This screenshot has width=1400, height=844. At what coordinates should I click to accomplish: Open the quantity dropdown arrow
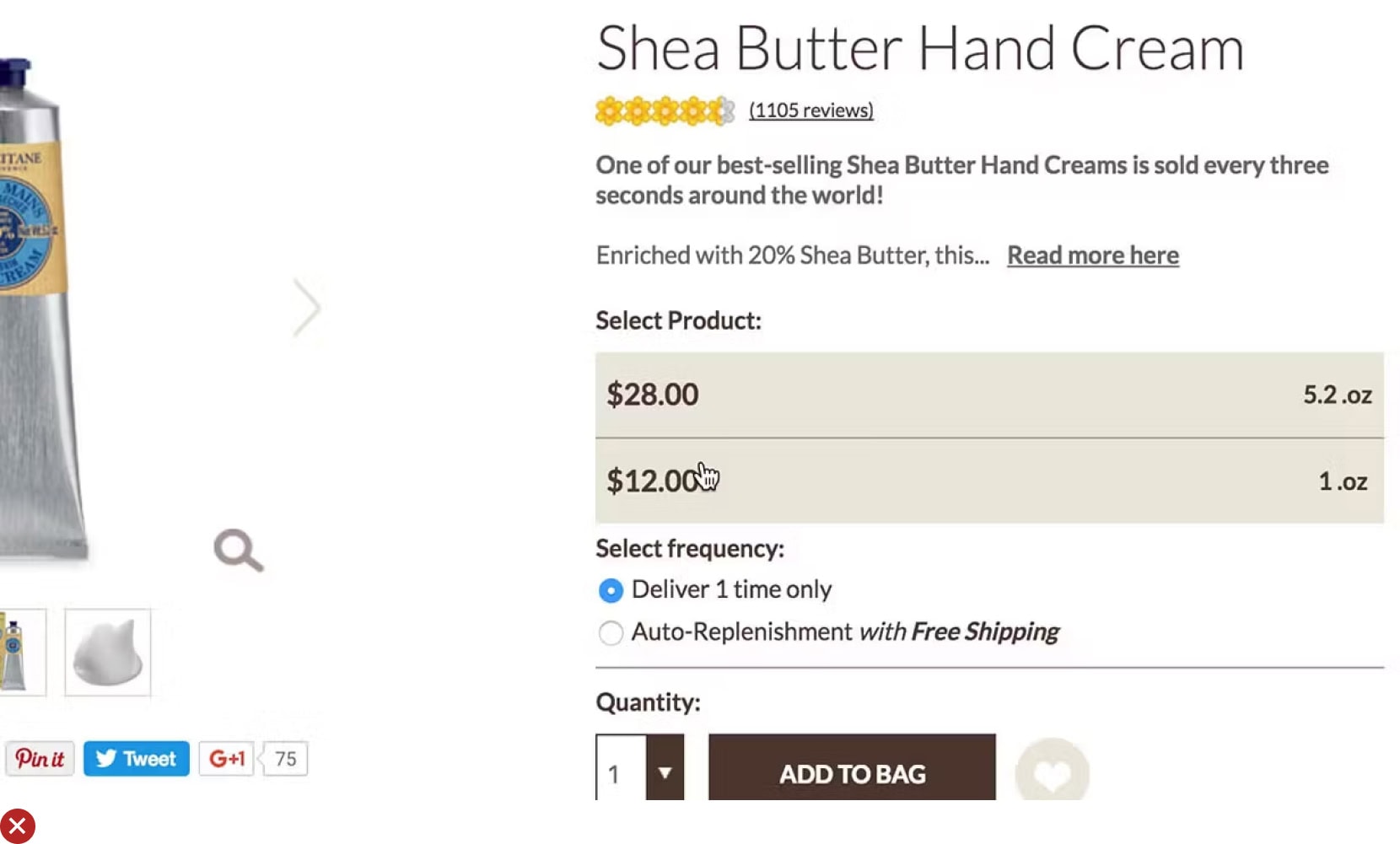[x=665, y=771]
